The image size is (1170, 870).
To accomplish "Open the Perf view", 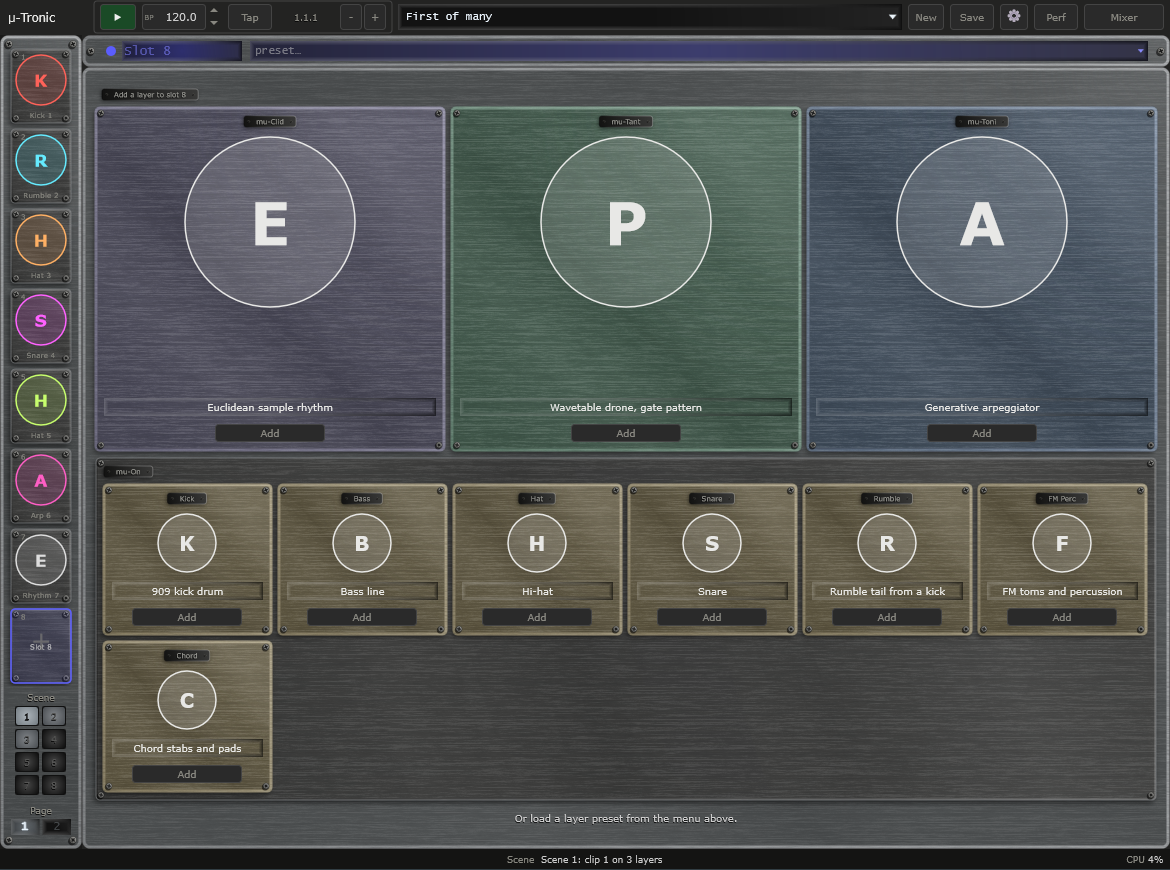I will pos(1056,17).
